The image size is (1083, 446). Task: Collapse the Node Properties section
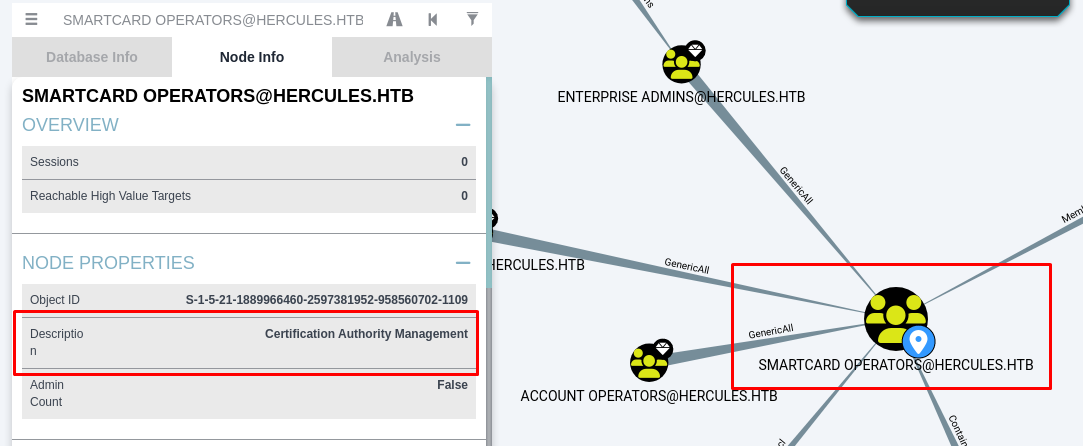[x=463, y=263]
